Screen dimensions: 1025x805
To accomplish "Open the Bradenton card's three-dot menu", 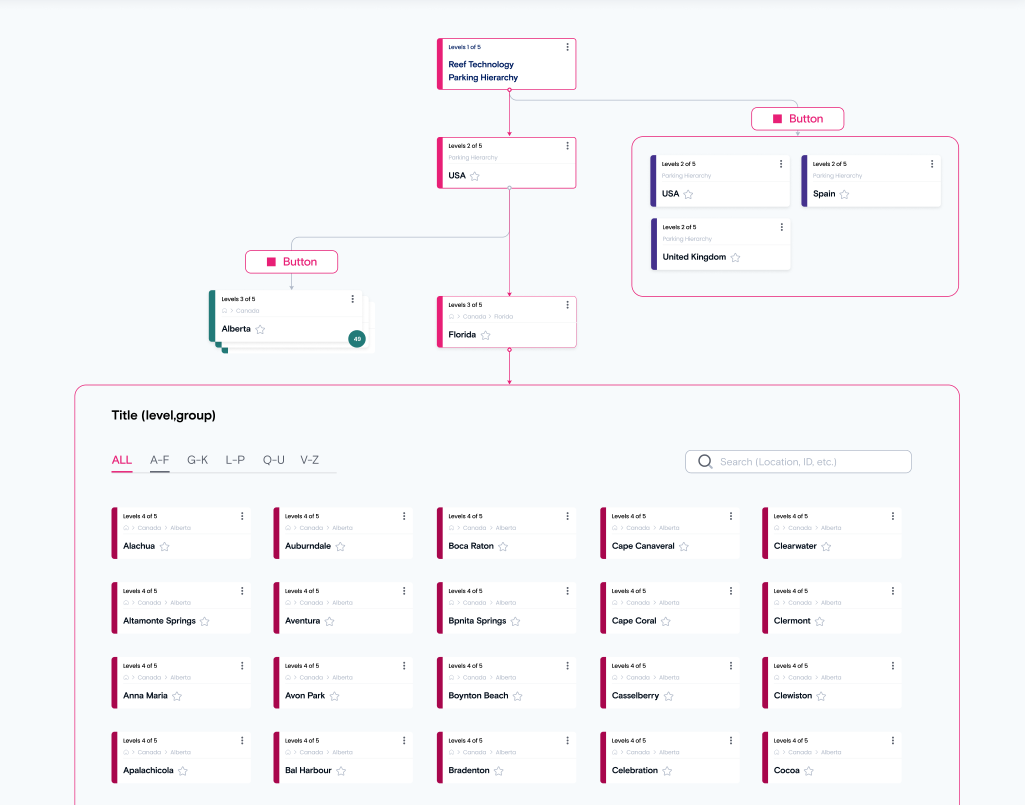I will 567,741.
